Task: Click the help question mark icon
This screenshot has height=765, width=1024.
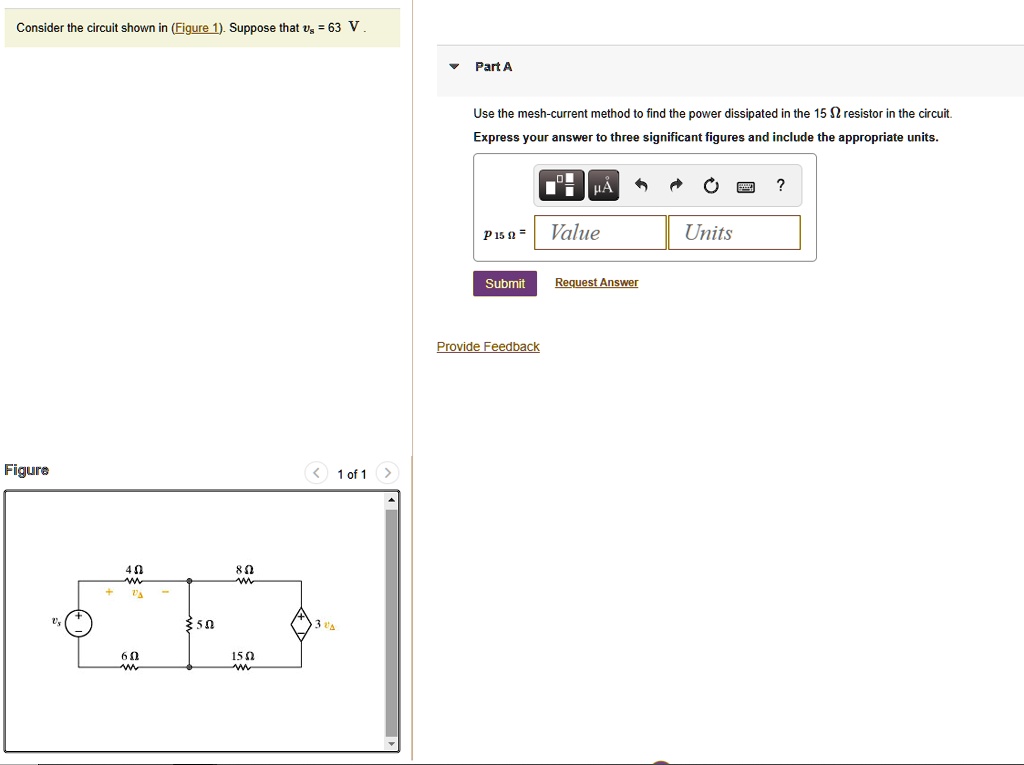Action: 780,185
